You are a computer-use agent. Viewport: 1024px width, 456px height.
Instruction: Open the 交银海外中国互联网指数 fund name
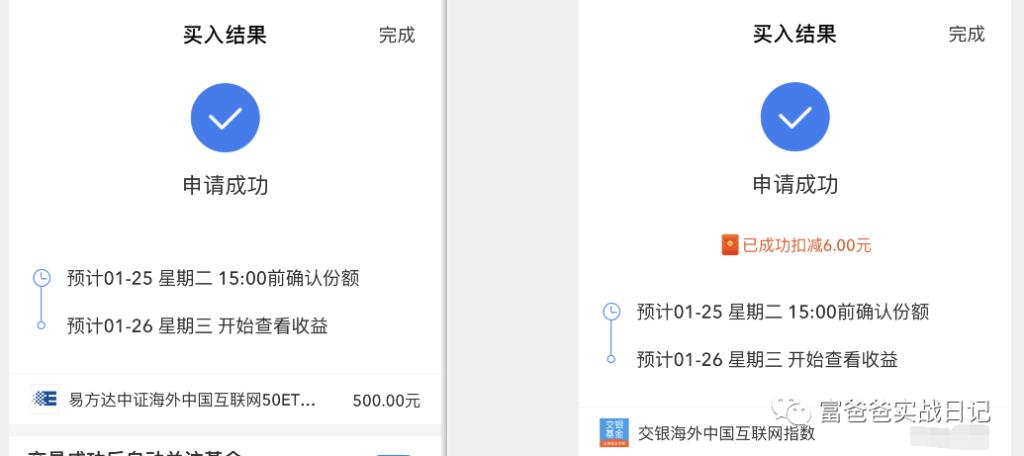tap(726, 434)
